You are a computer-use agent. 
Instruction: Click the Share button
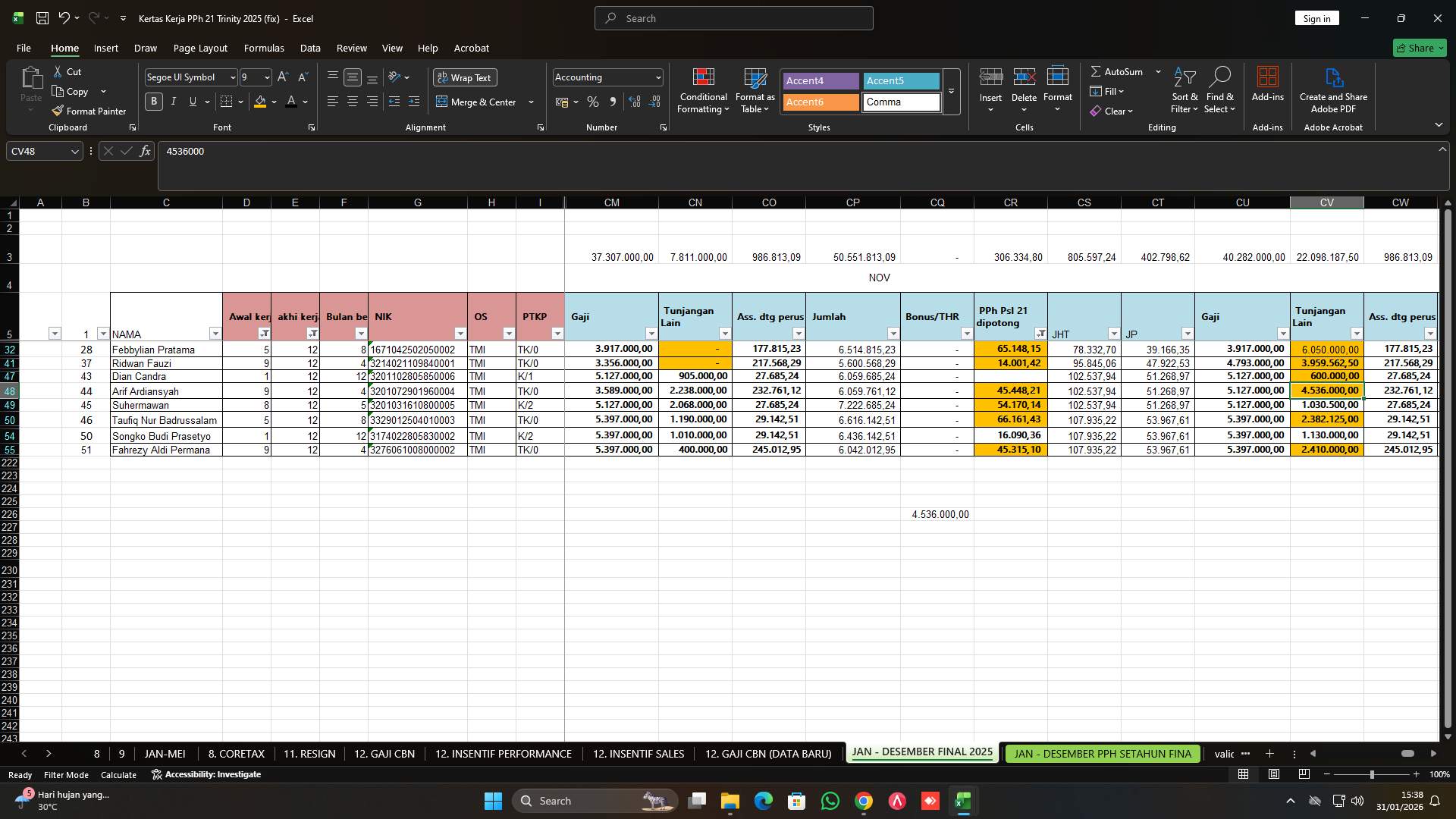(x=1418, y=48)
